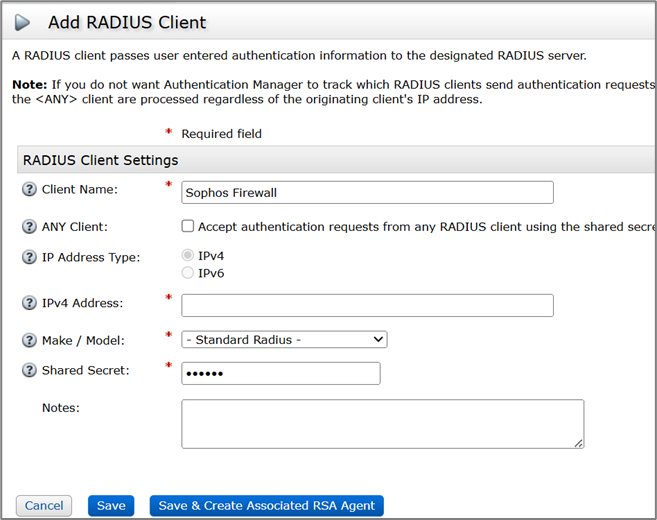657x520 pixels.
Task: Select the IPv4 radio button
Action: [x=188, y=256]
